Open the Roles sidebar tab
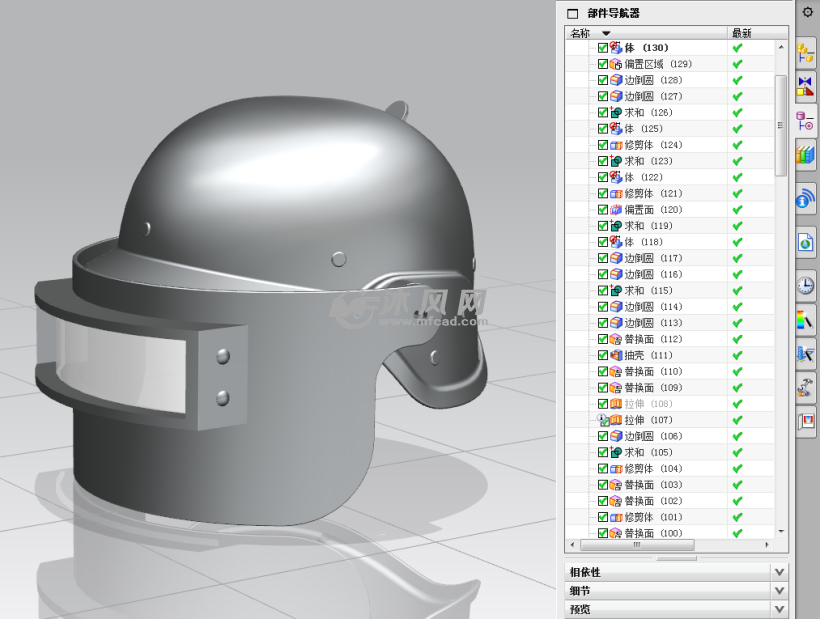The width and height of the screenshot is (820, 619). [x=805, y=421]
